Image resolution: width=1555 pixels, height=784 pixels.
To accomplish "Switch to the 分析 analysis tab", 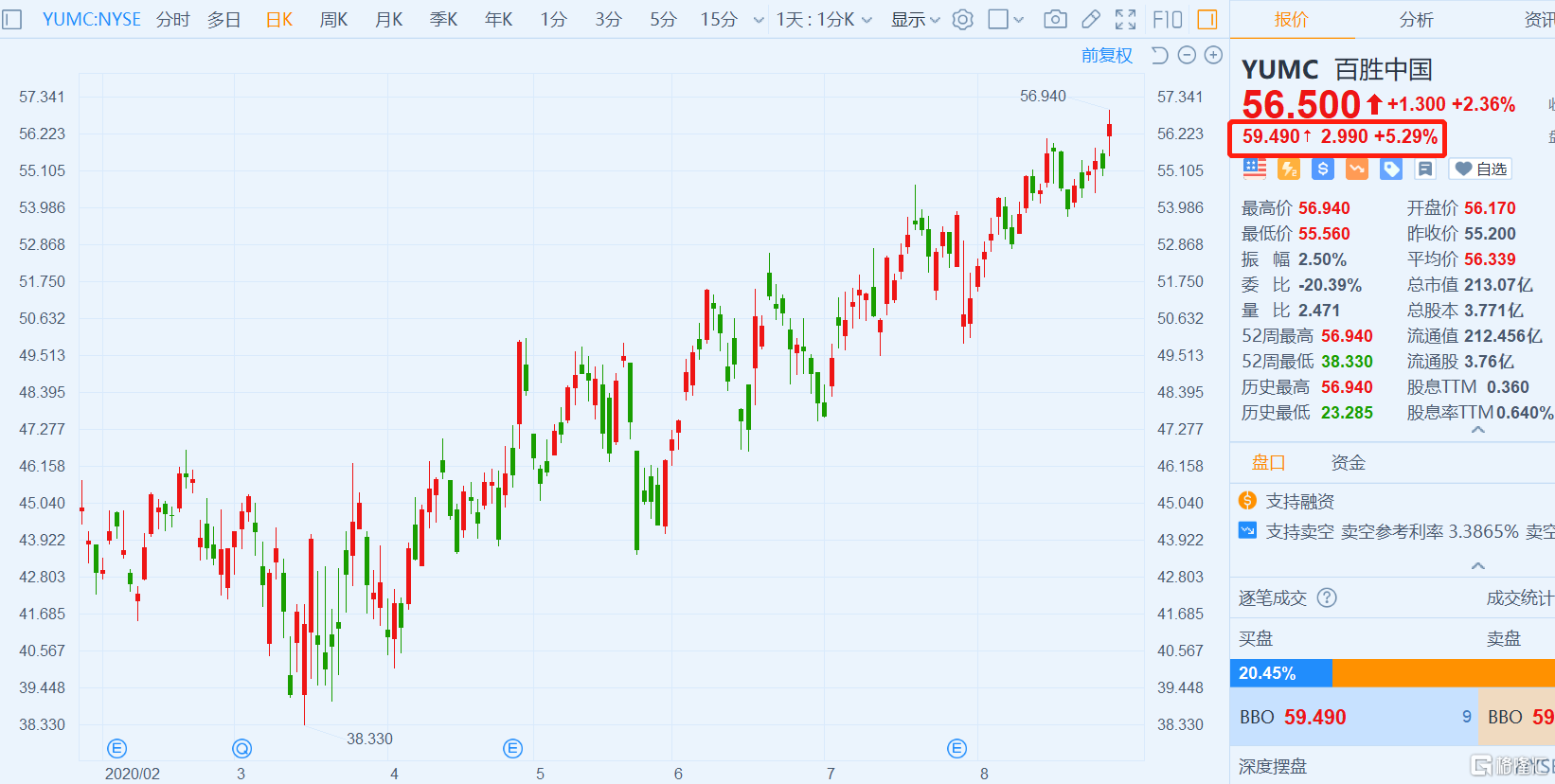I will coord(1416,19).
